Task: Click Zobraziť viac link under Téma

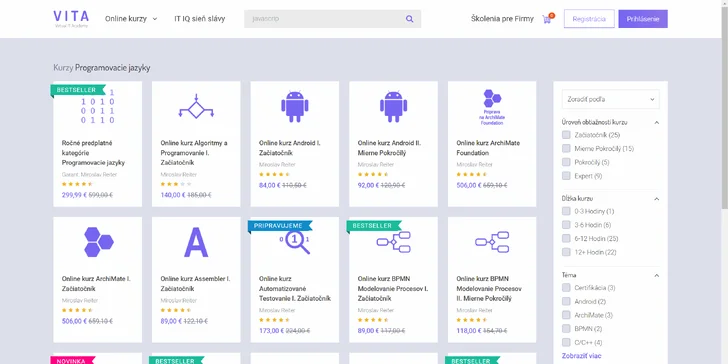Action: (x=582, y=356)
